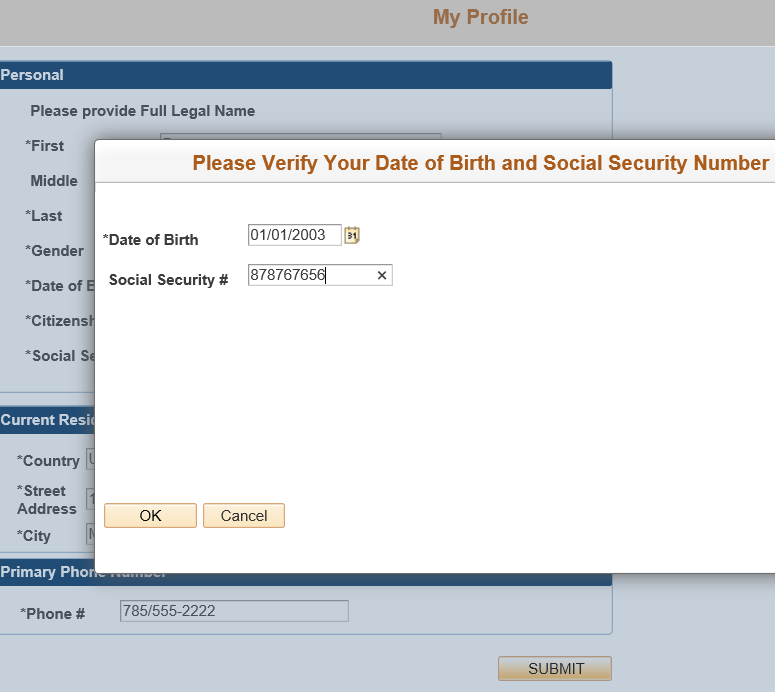Clear the Social Security number field
This screenshot has width=775, height=692.
(x=381, y=275)
